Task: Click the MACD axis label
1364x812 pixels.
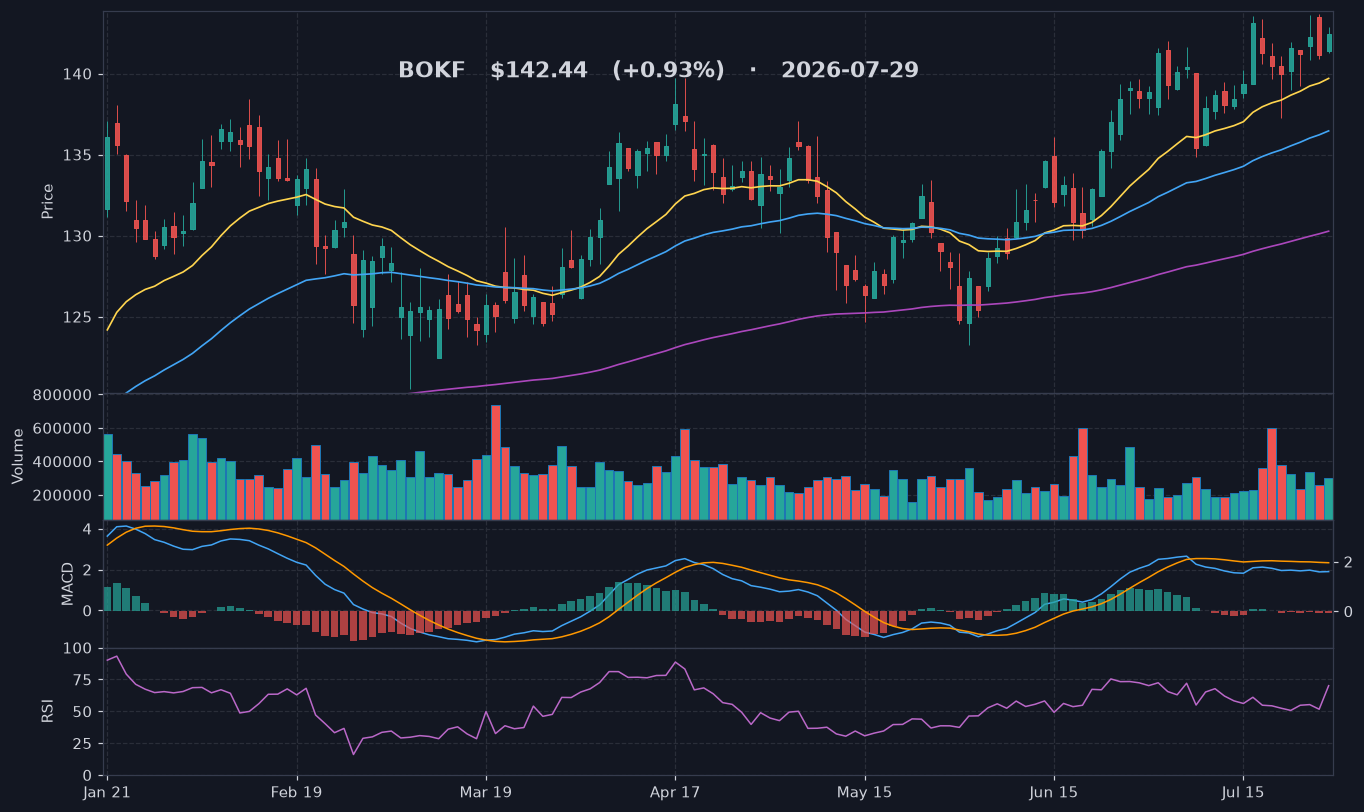Action: tap(67, 584)
